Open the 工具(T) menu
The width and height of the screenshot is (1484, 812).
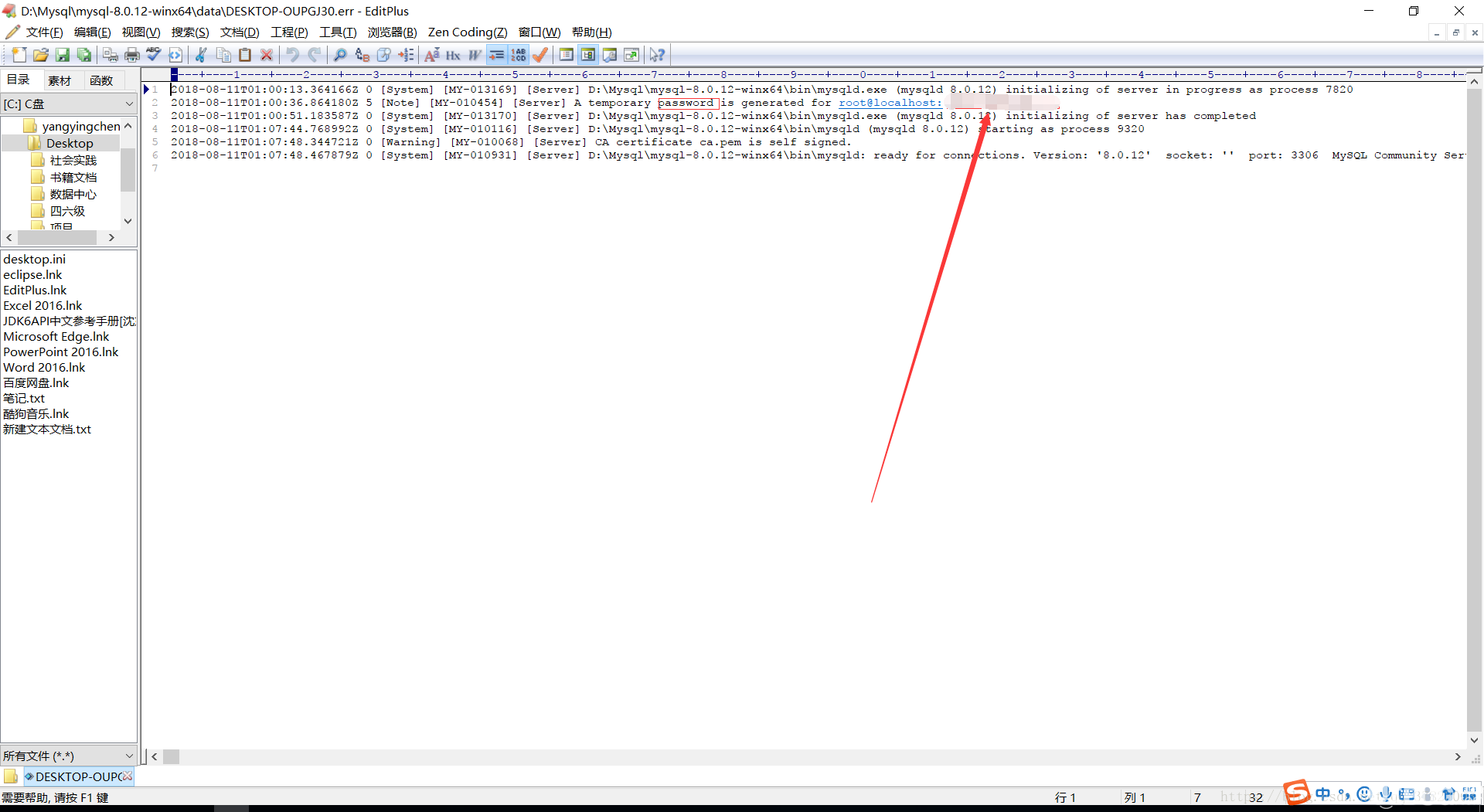(338, 32)
